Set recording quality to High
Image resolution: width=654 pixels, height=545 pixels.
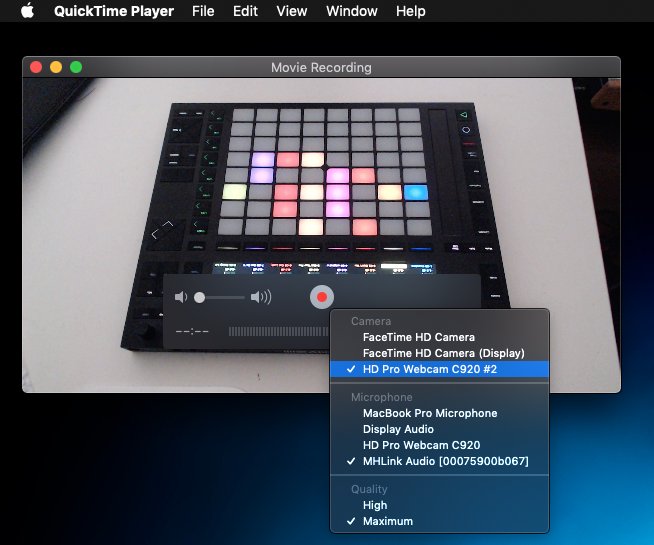[440, 505]
